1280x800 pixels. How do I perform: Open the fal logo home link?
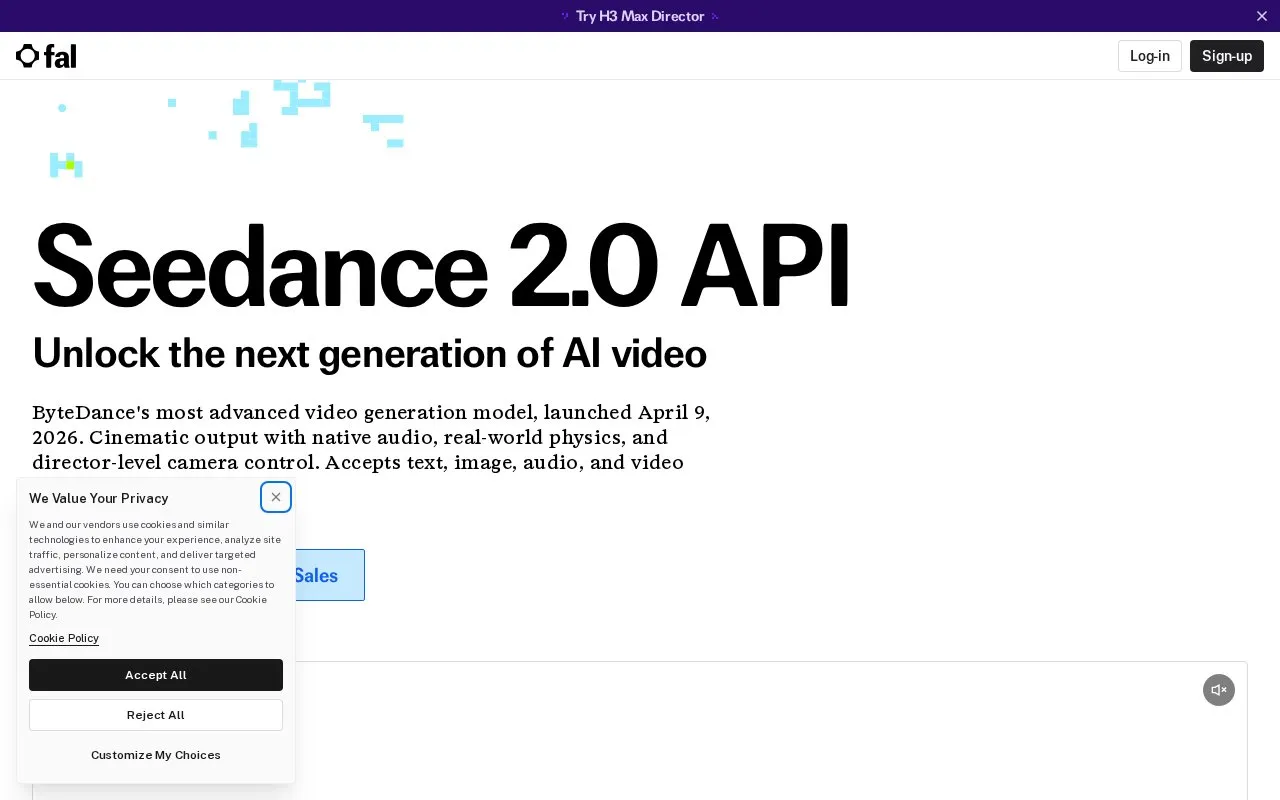[x=46, y=56]
